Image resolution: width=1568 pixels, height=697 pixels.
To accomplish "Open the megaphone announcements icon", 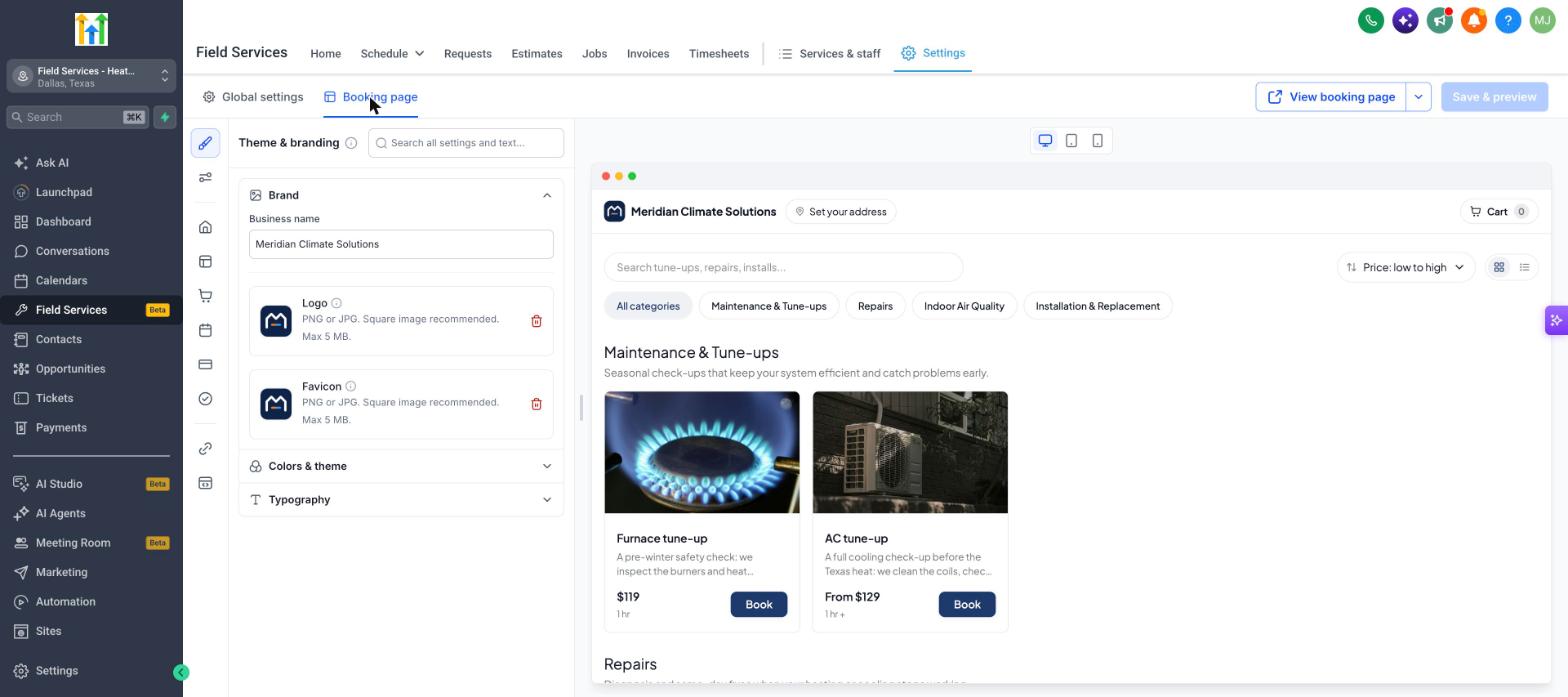I will 1439,20.
